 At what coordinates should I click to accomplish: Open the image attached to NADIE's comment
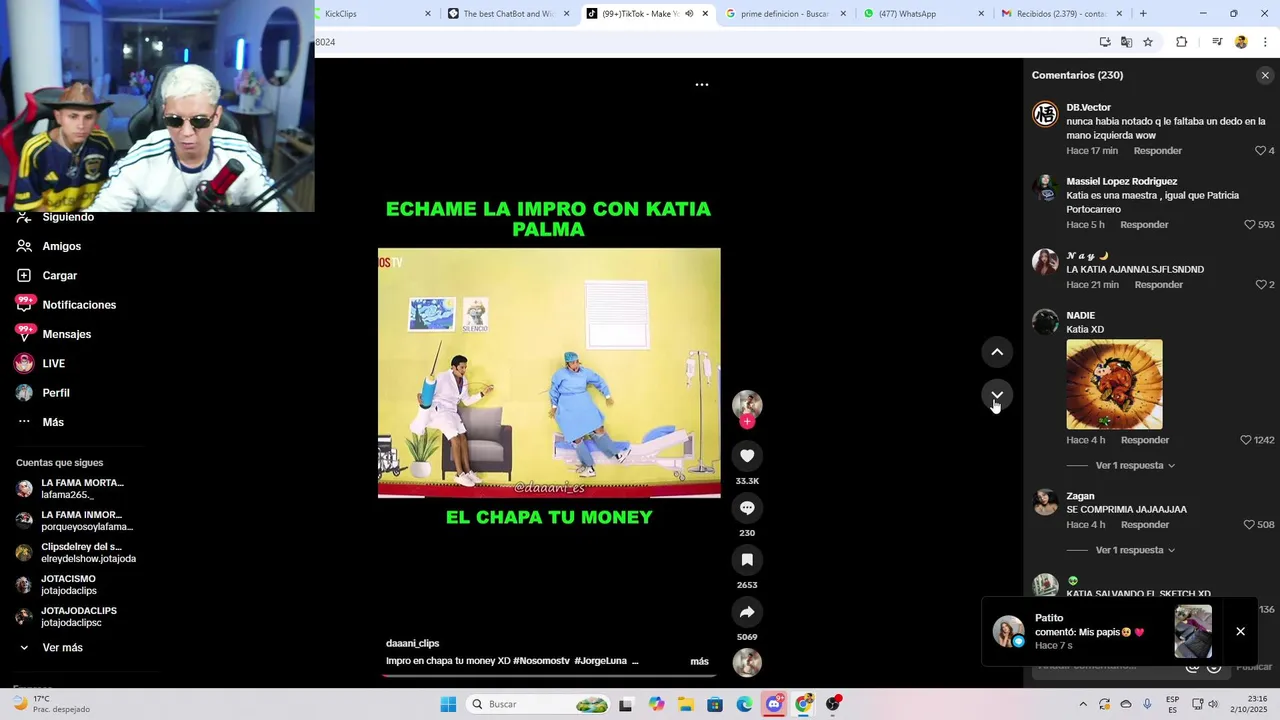pyautogui.click(x=1114, y=385)
